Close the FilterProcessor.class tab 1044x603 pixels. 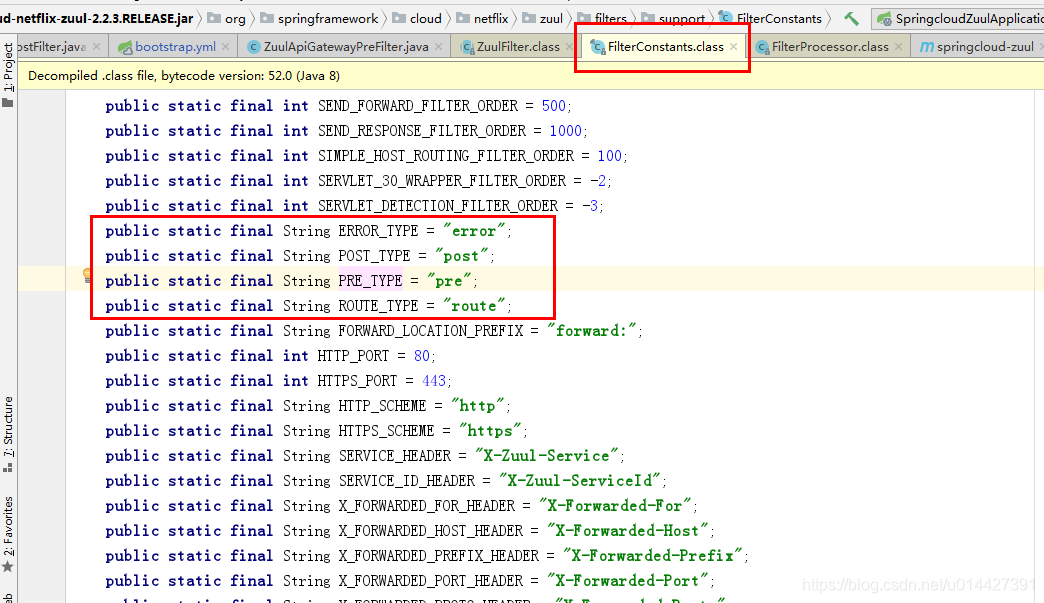898,47
